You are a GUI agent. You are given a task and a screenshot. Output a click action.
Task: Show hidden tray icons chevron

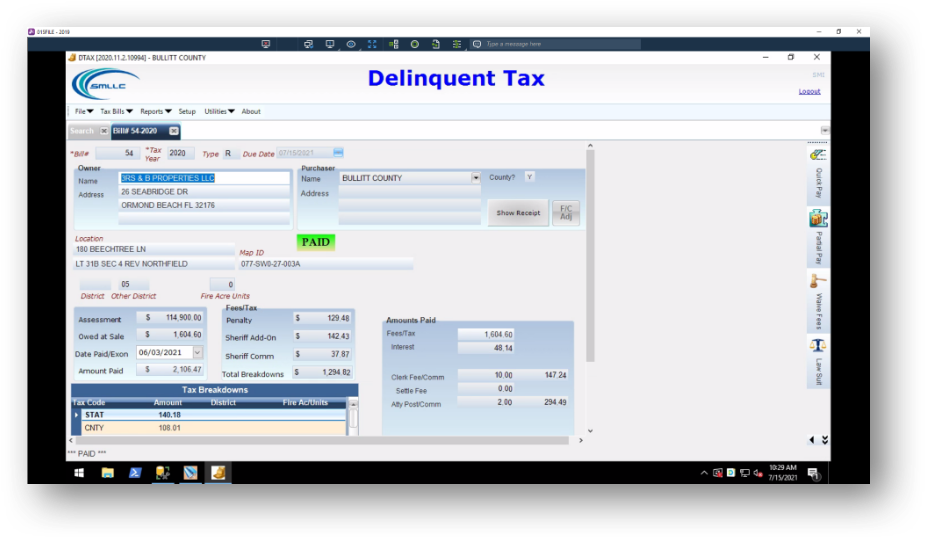coord(704,473)
